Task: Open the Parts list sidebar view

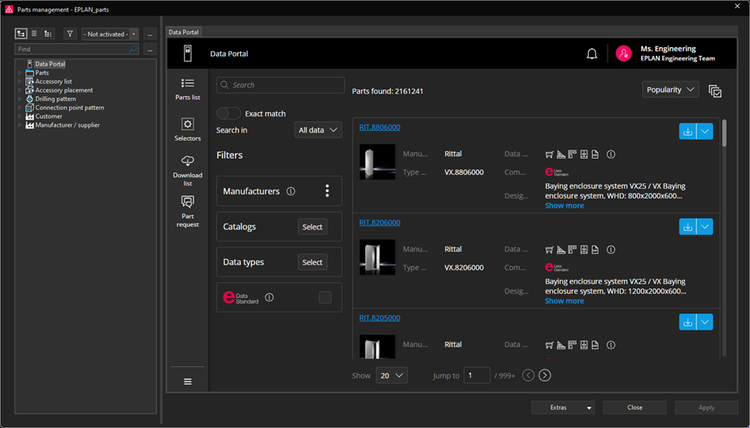Action: tap(187, 88)
